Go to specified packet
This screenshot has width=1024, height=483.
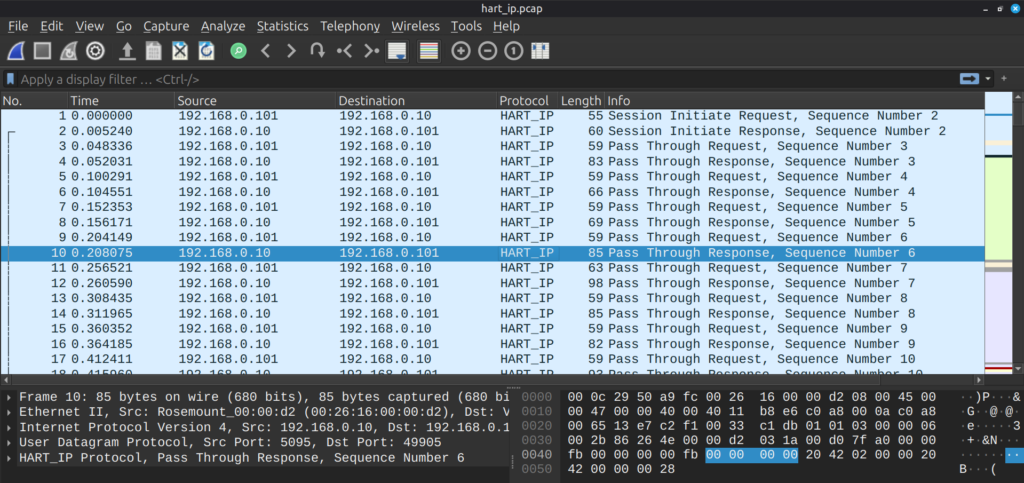point(317,51)
